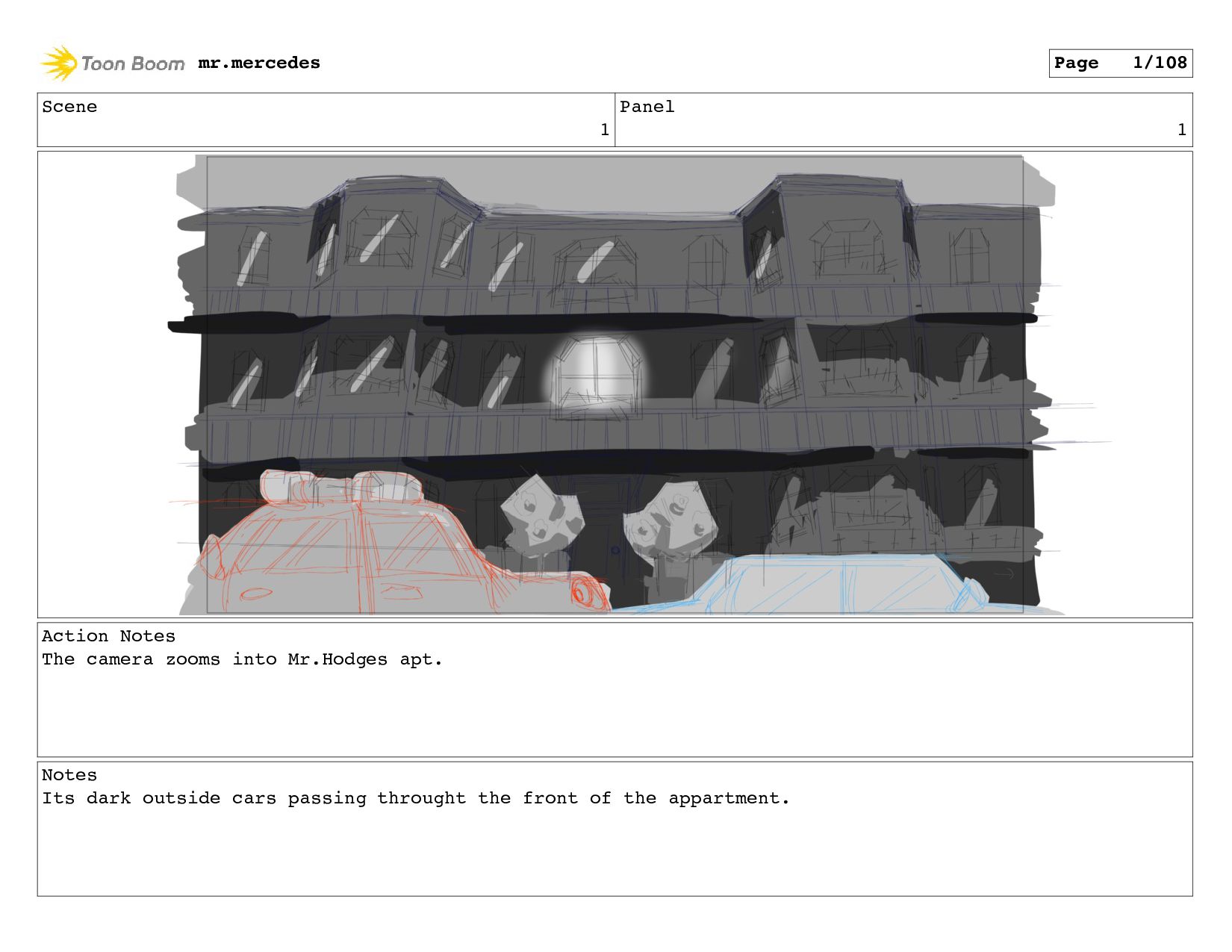Click the Page 1/108 indicator
1232x952 pixels.
click(1120, 63)
